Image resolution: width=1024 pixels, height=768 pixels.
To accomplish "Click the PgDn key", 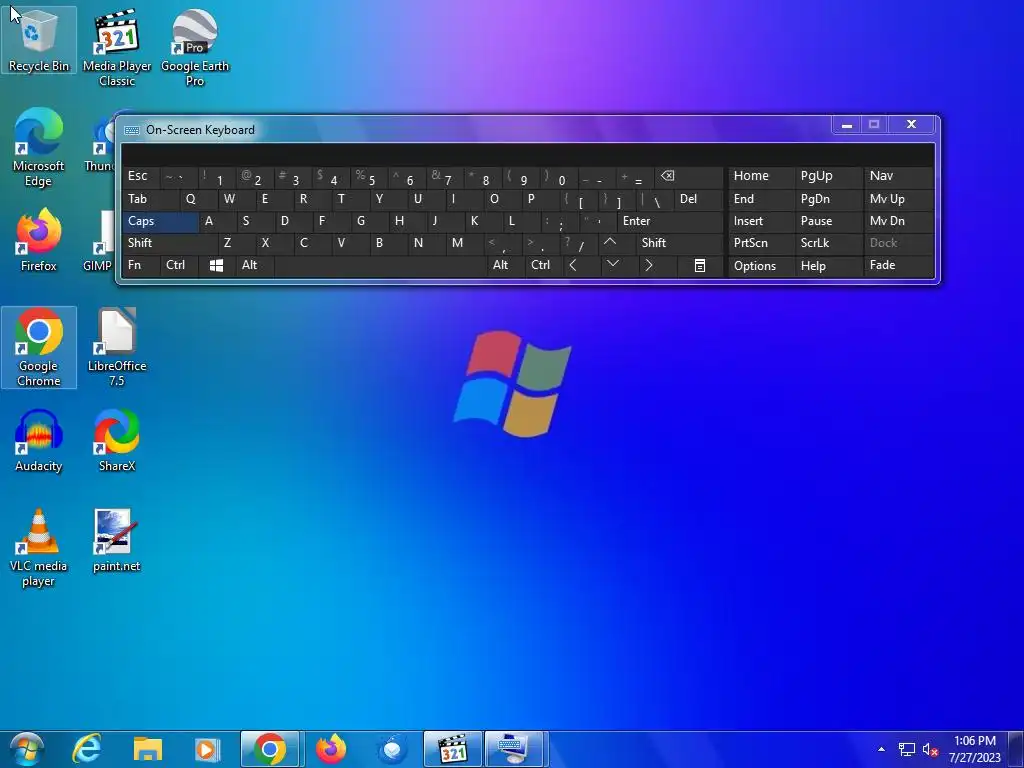I will click(829, 199).
